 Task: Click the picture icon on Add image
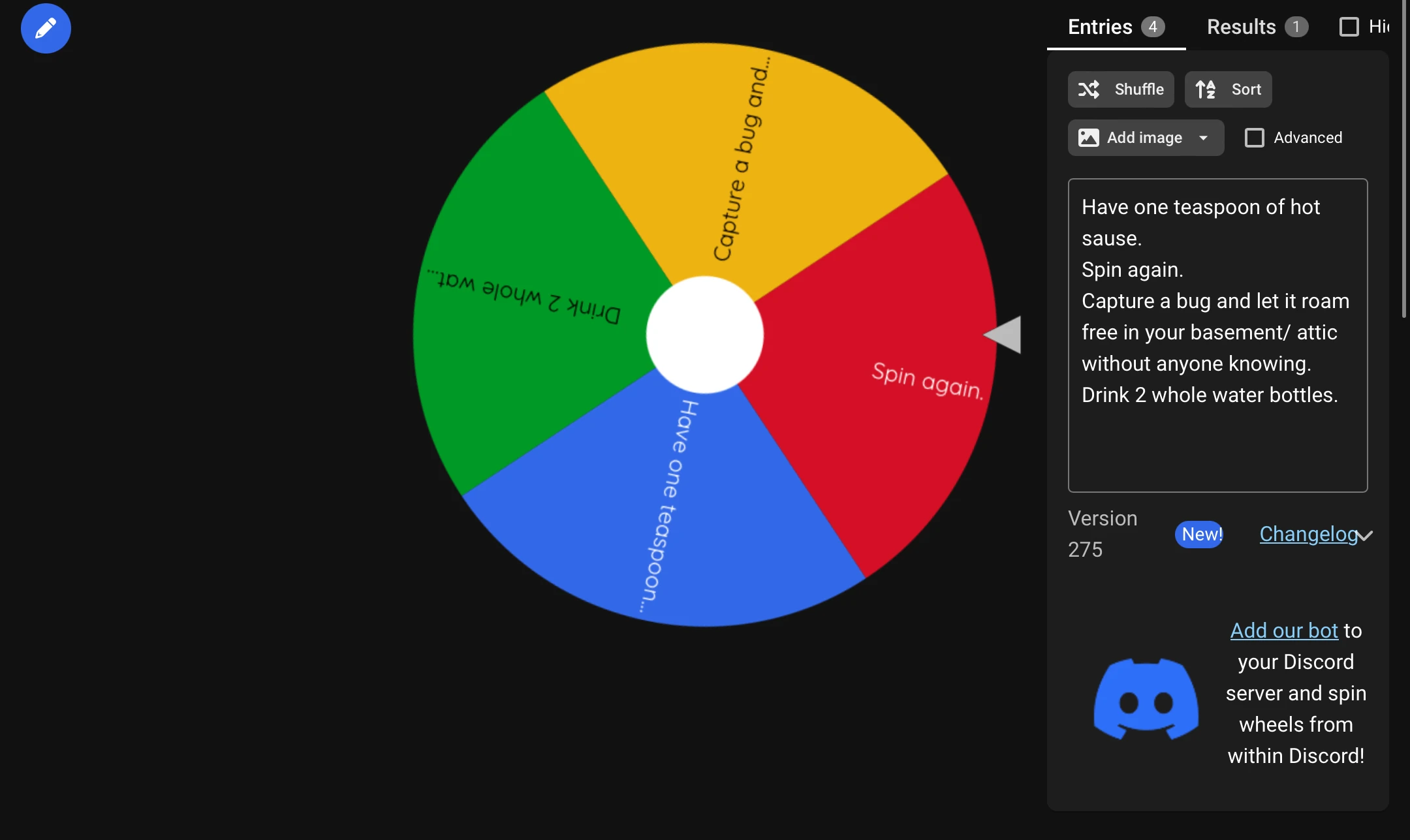pyautogui.click(x=1089, y=138)
